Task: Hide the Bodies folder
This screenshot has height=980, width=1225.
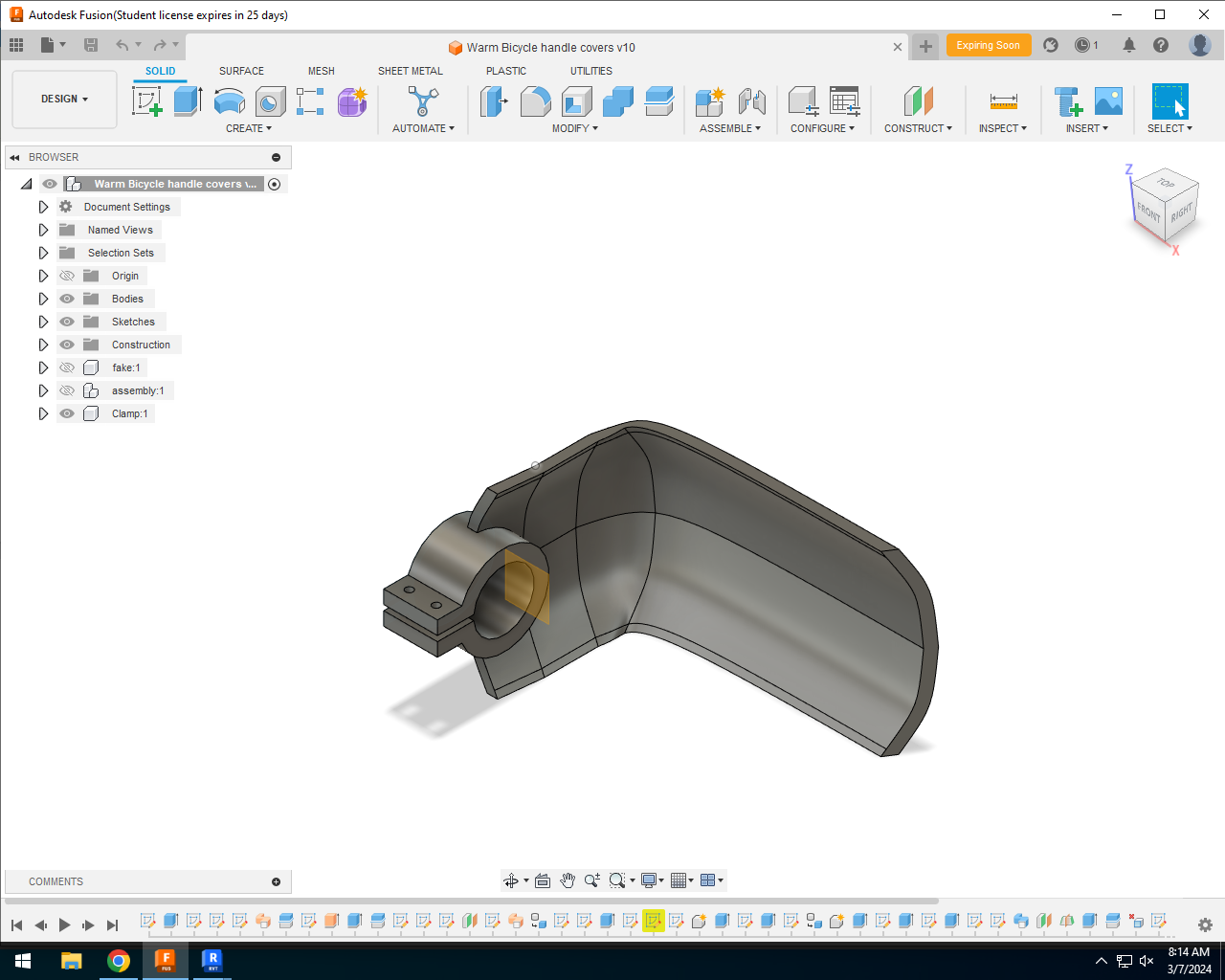Action: coord(67,299)
